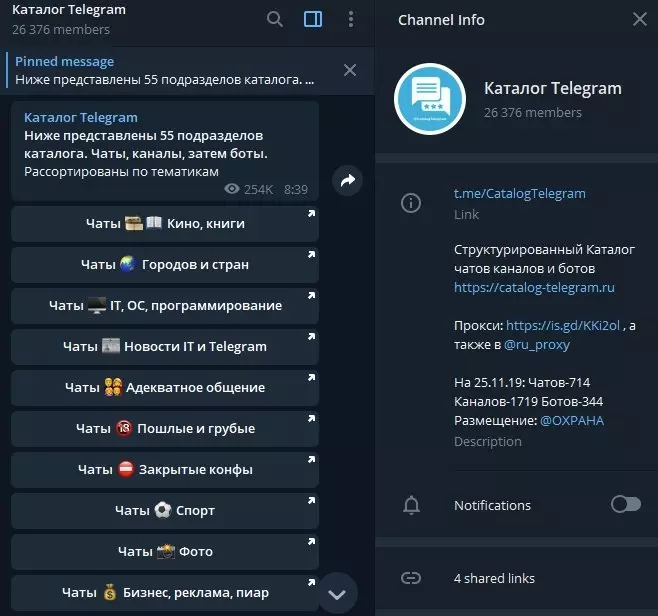Open the is.gd/KKi2ol proxy link
Image resolution: width=658 pixels, height=616 pixels.
tap(563, 326)
